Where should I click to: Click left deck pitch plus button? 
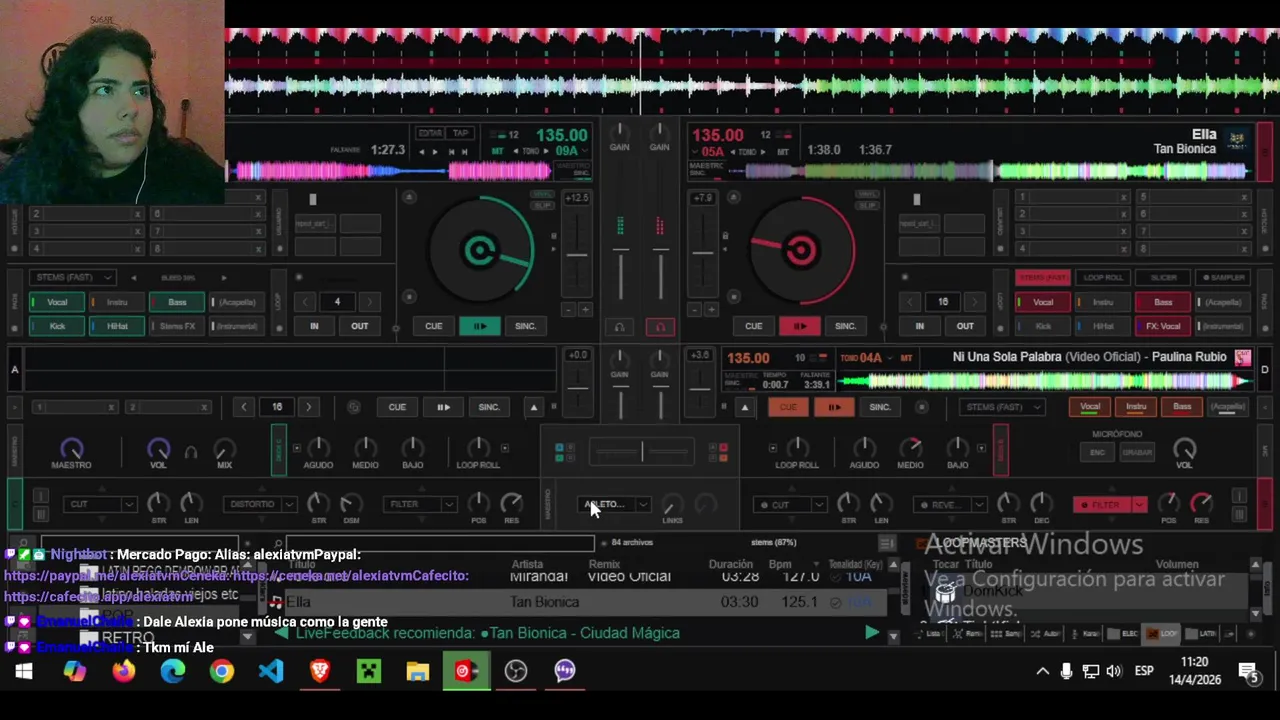(x=586, y=309)
